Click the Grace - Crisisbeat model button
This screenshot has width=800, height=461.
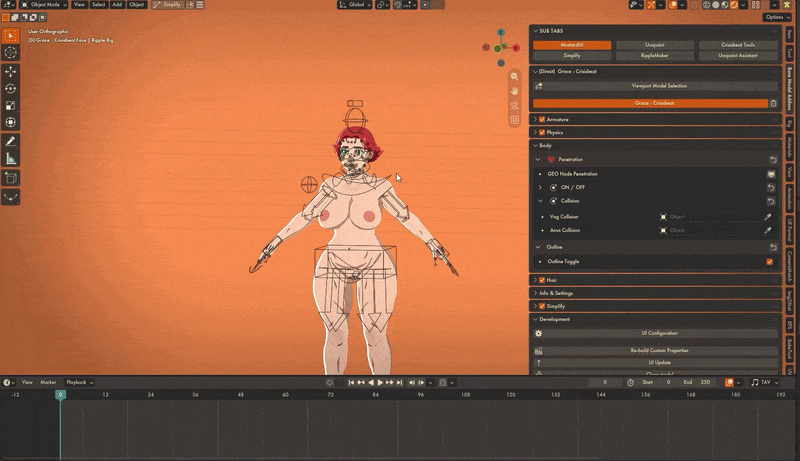tap(651, 103)
